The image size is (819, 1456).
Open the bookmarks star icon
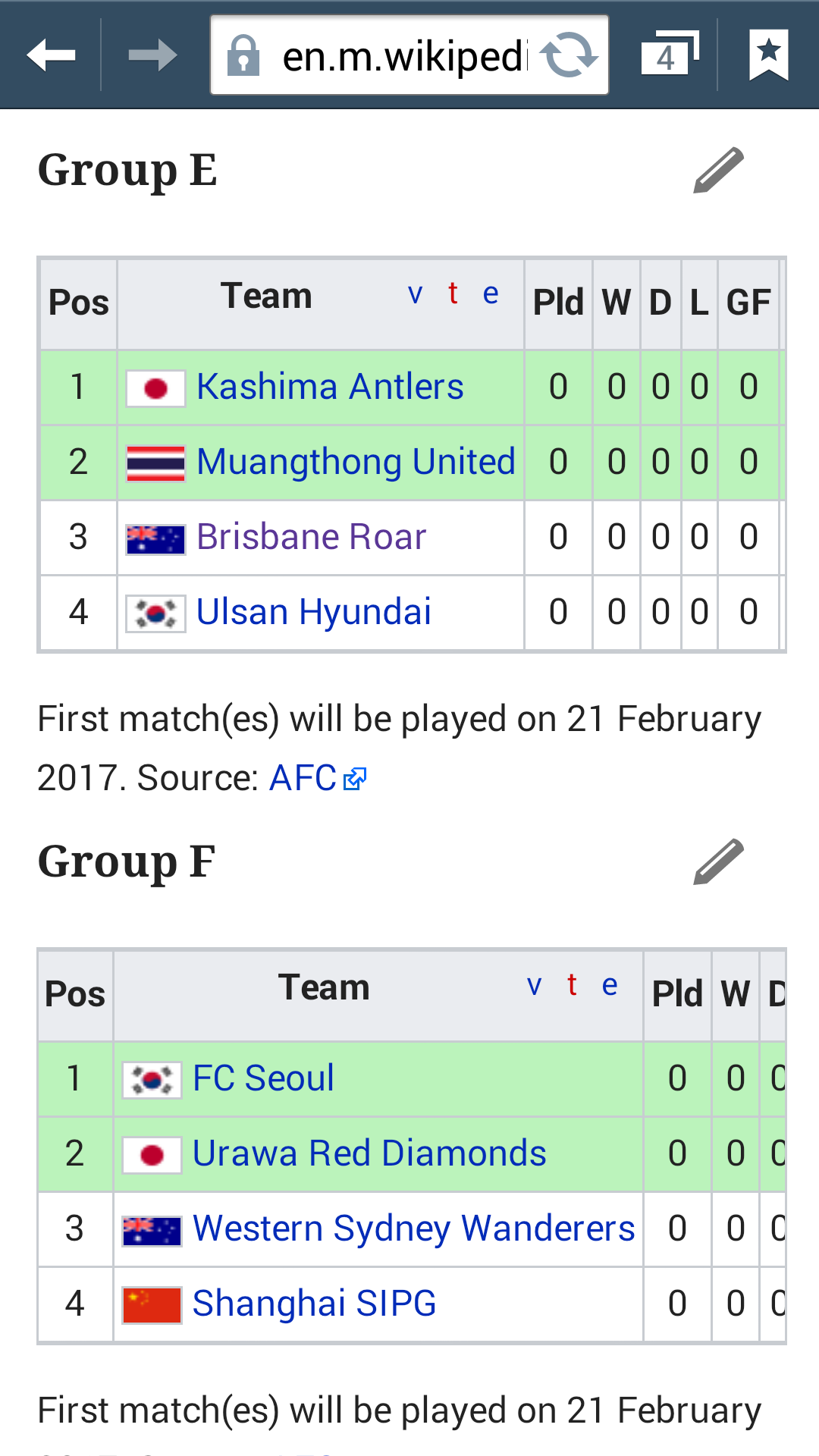769,55
